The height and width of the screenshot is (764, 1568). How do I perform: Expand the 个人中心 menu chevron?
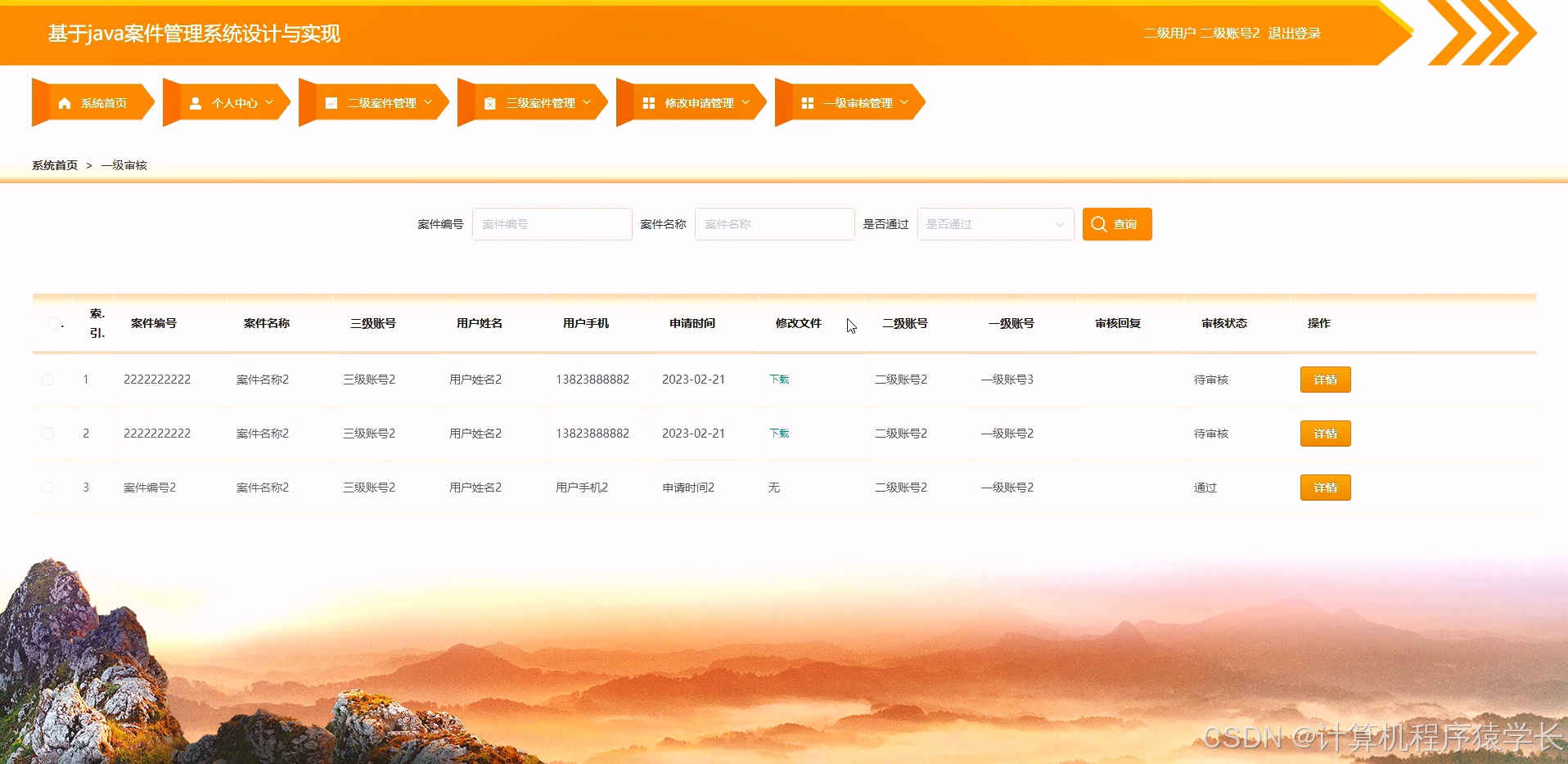270,103
